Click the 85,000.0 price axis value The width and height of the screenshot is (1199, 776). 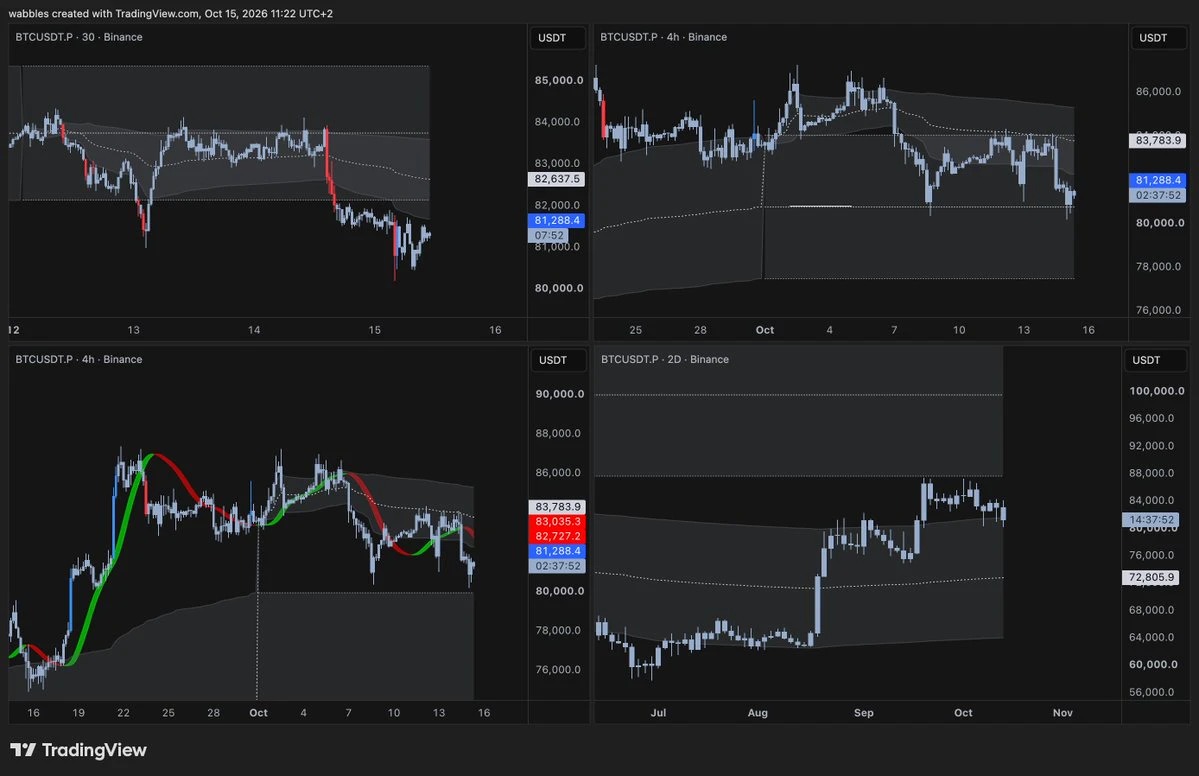(x=559, y=80)
